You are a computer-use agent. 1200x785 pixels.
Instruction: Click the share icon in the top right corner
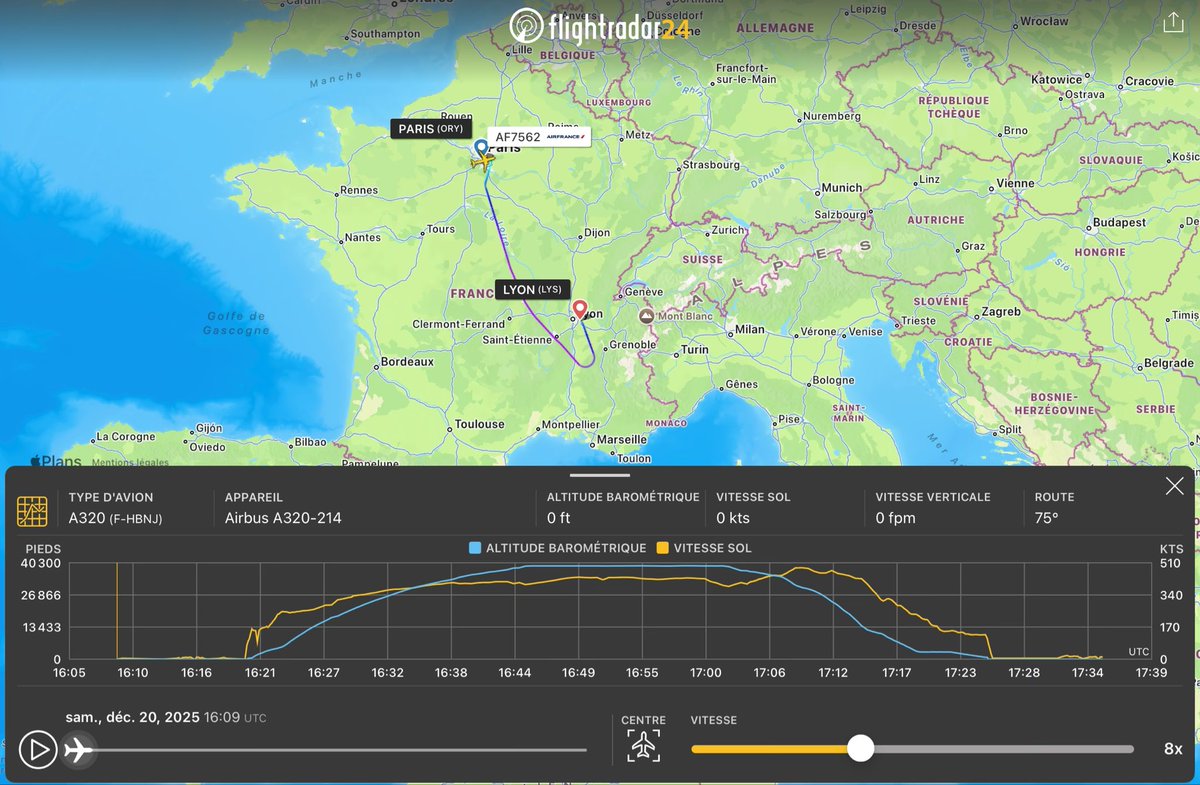click(x=1172, y=19)
